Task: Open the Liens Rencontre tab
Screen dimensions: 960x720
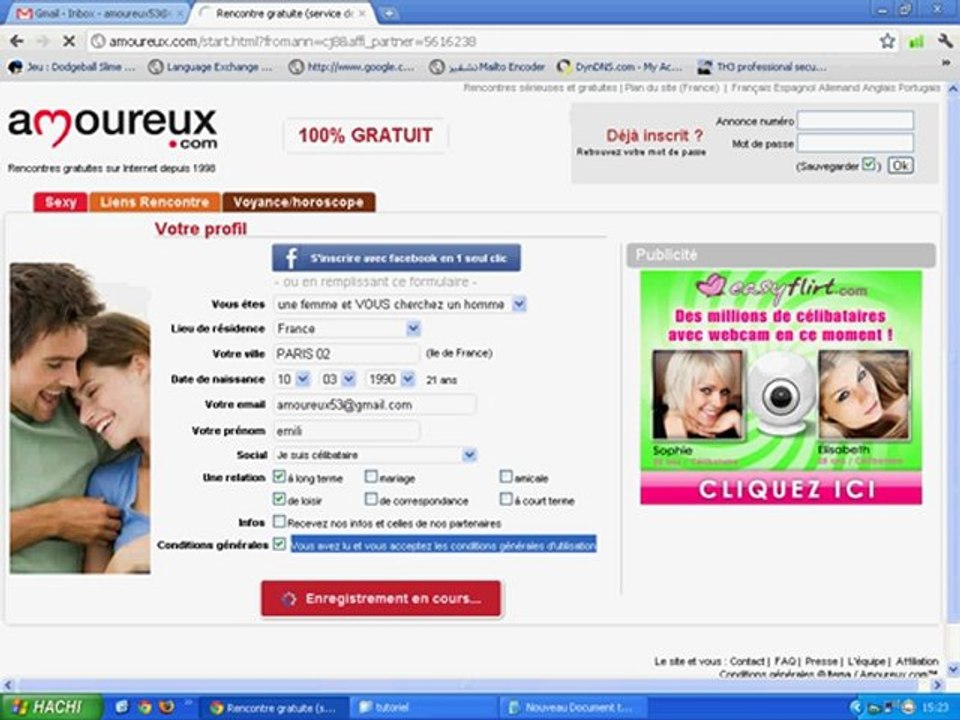Action: [x=154, y=202]
